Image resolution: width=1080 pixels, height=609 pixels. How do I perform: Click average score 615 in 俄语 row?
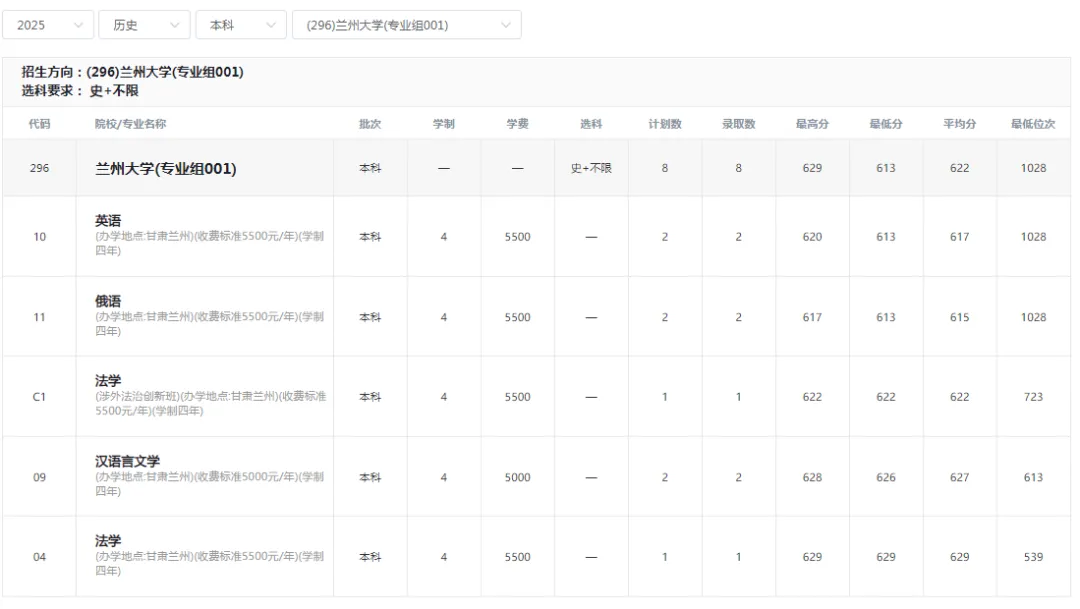(x=959, y=318)
